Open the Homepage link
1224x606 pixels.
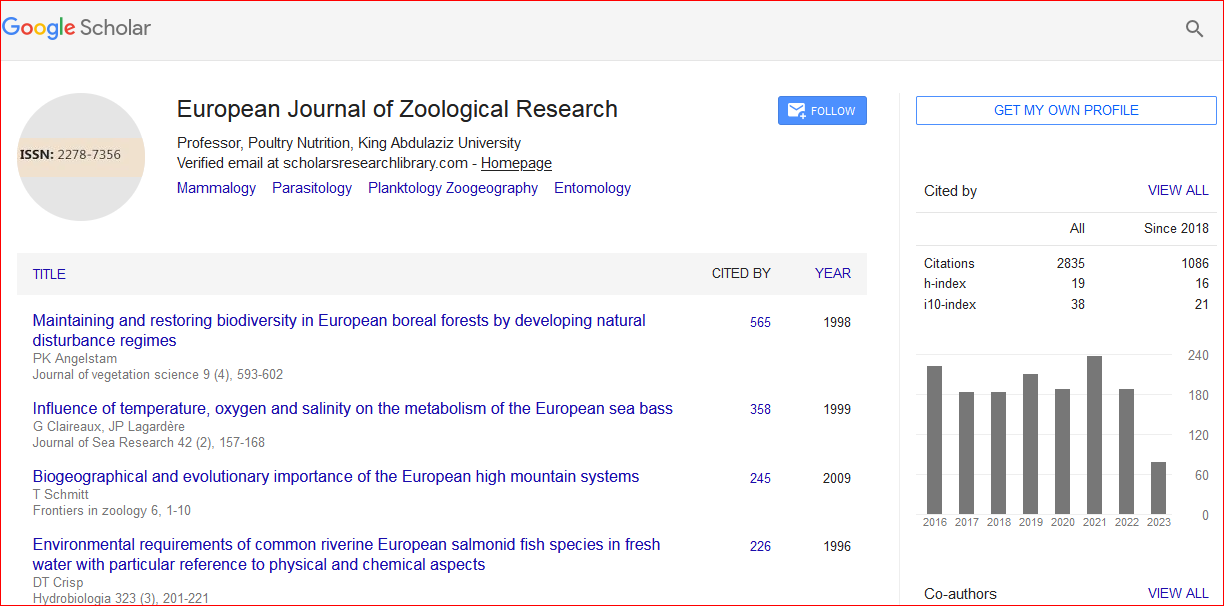click(x=516, y=163)
